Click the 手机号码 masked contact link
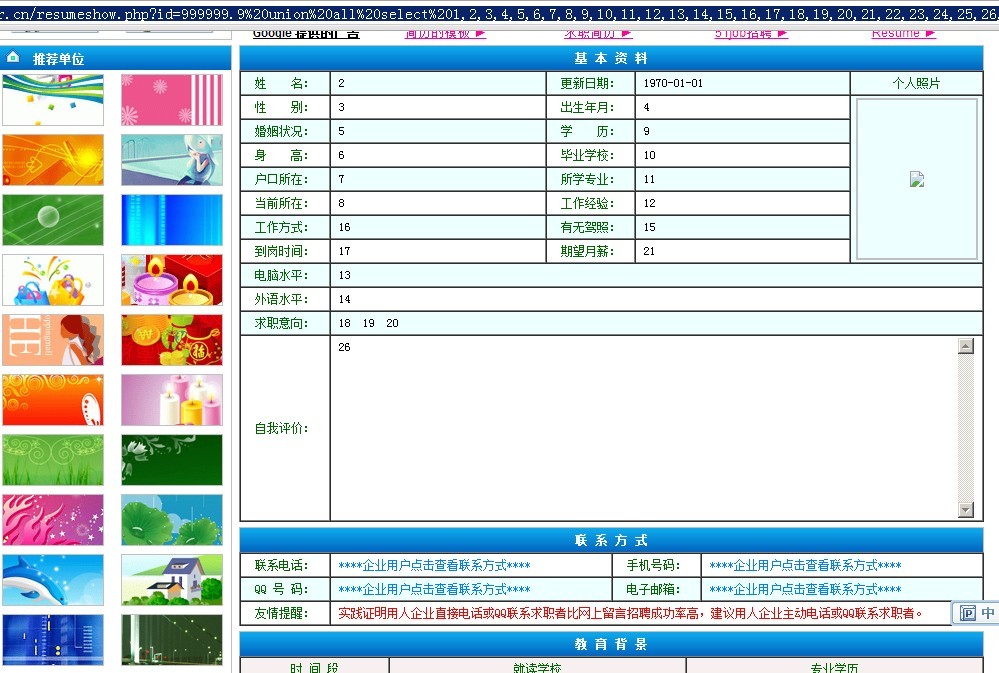Image resolution: width=999 pixels, height=673 pixels. click(x=805, y=565)
